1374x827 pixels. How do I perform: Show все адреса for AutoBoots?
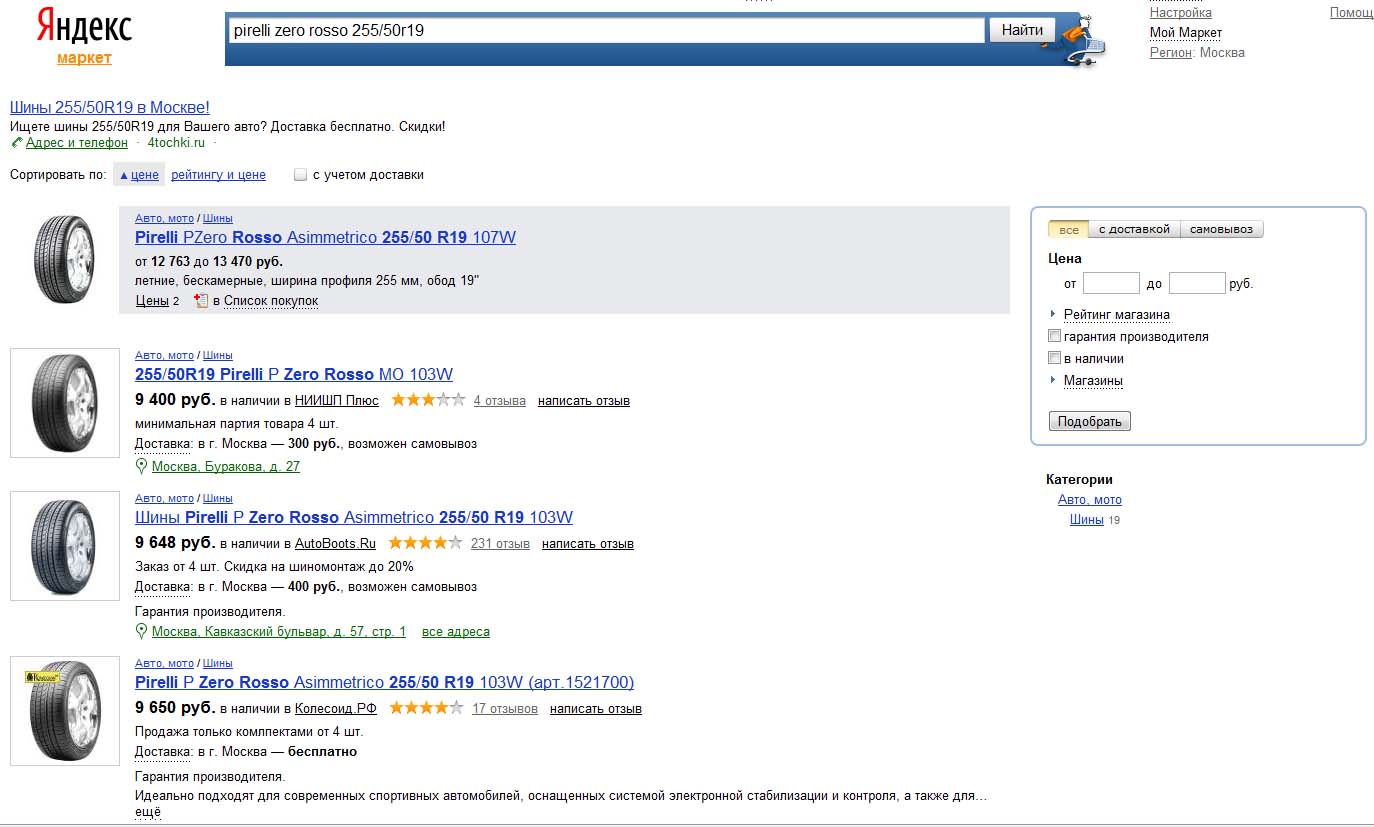click(456, 632)
